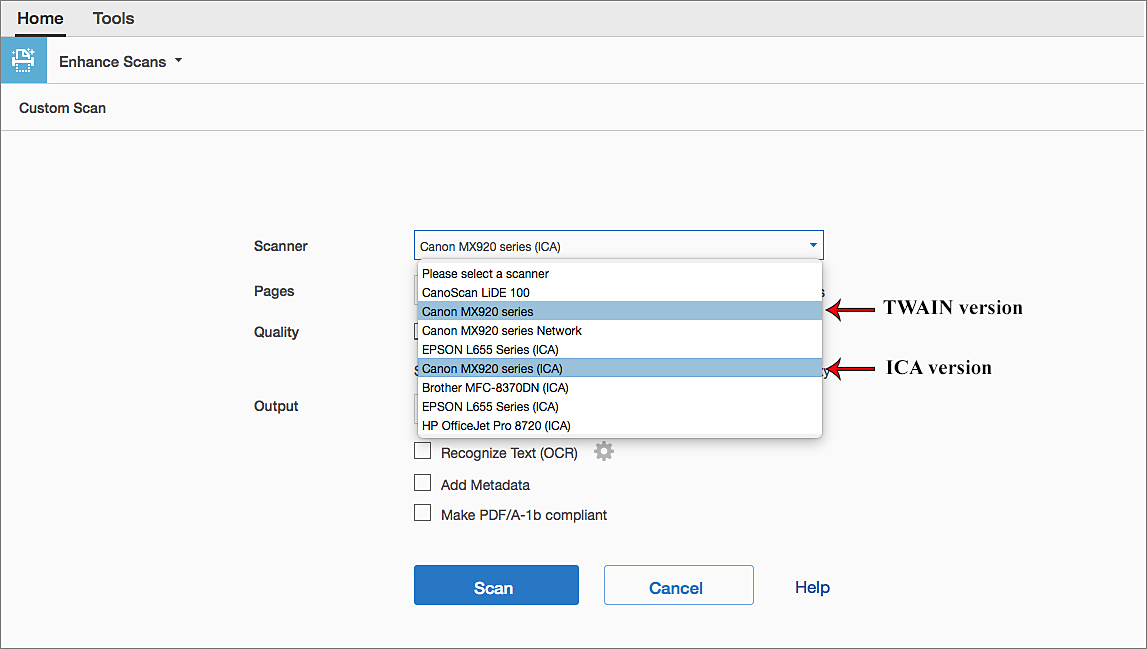Cancel the custom scan

click(x=678, y=587)
